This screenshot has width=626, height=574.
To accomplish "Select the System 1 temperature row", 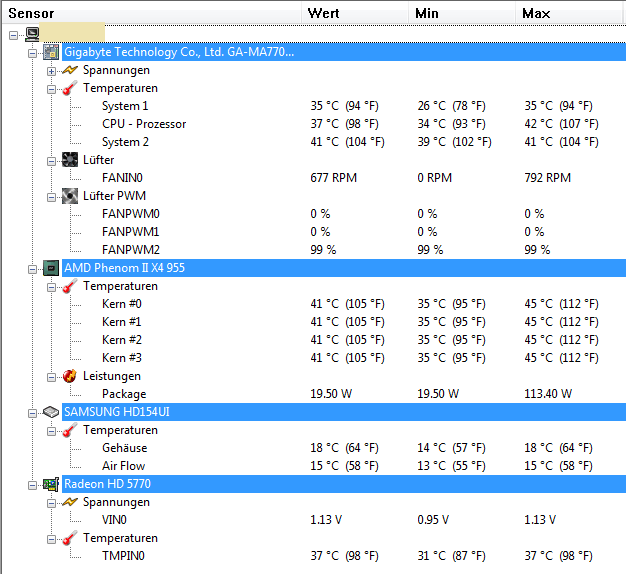I will coord(363,106).
